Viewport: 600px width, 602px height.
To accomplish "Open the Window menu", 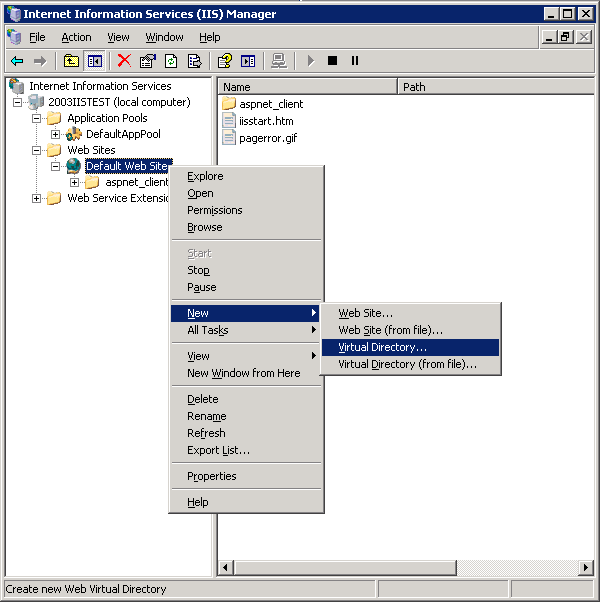I will 164,37.
